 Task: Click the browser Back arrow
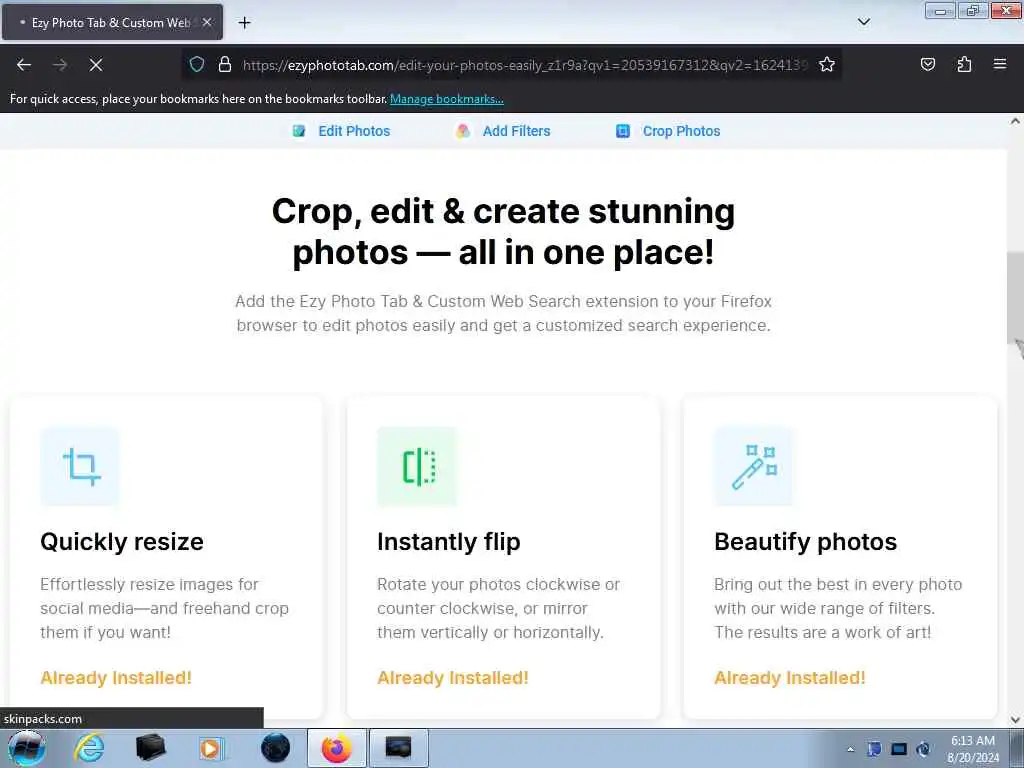pyautogui.click(x=24, y=65)
